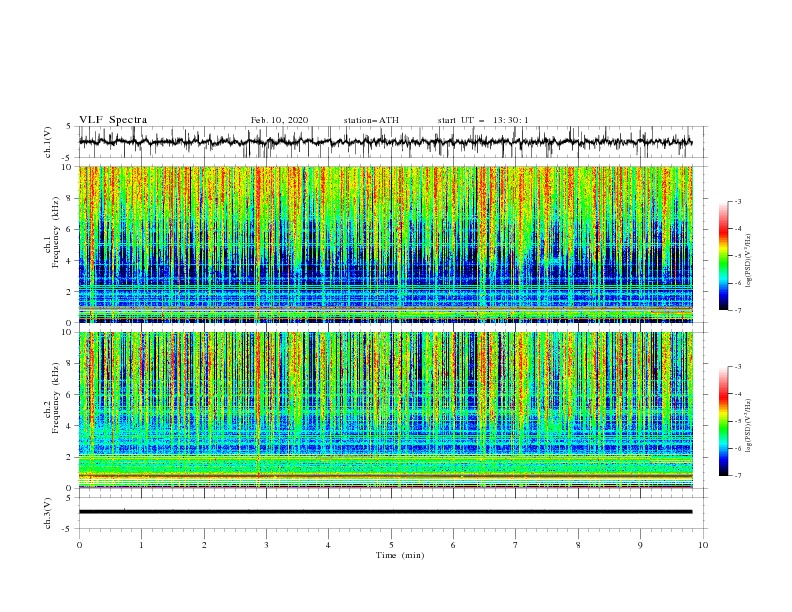Click the "4" kHz tick of ch.2 frequency axis
This screenshot has height=612, width=792.
click(71, 426)
